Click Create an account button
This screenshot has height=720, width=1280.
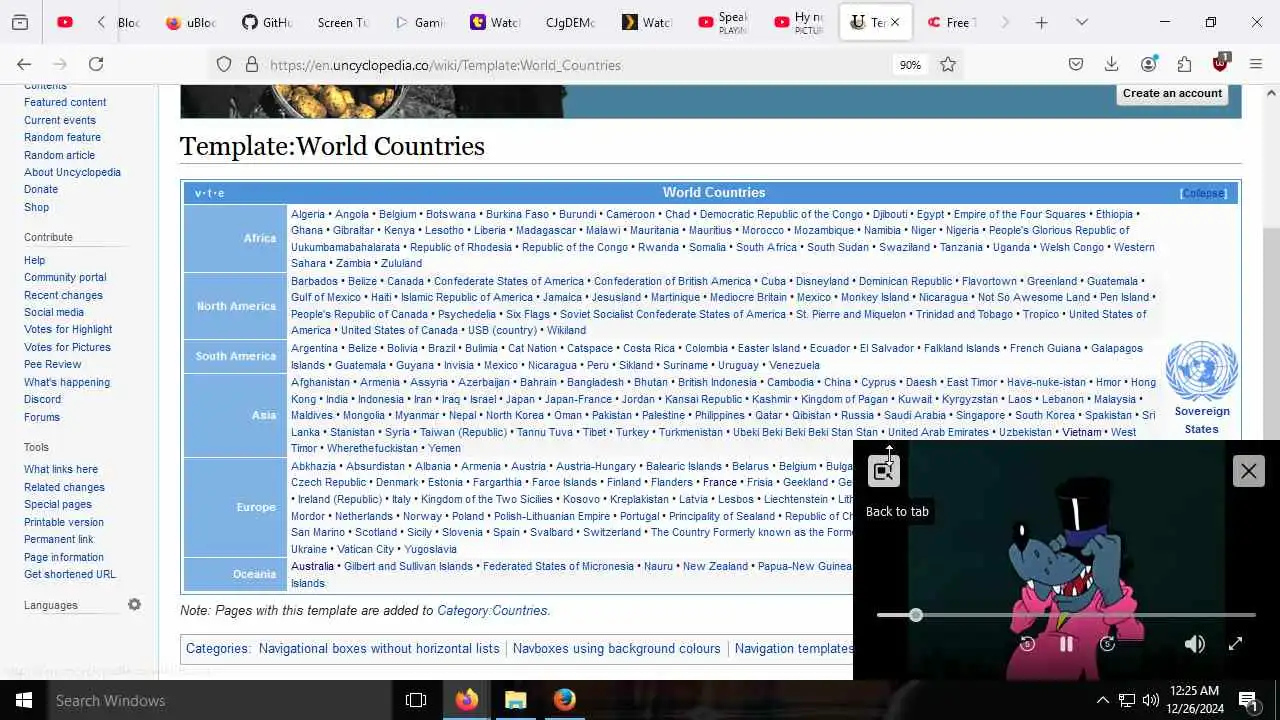pos(1172,93)
